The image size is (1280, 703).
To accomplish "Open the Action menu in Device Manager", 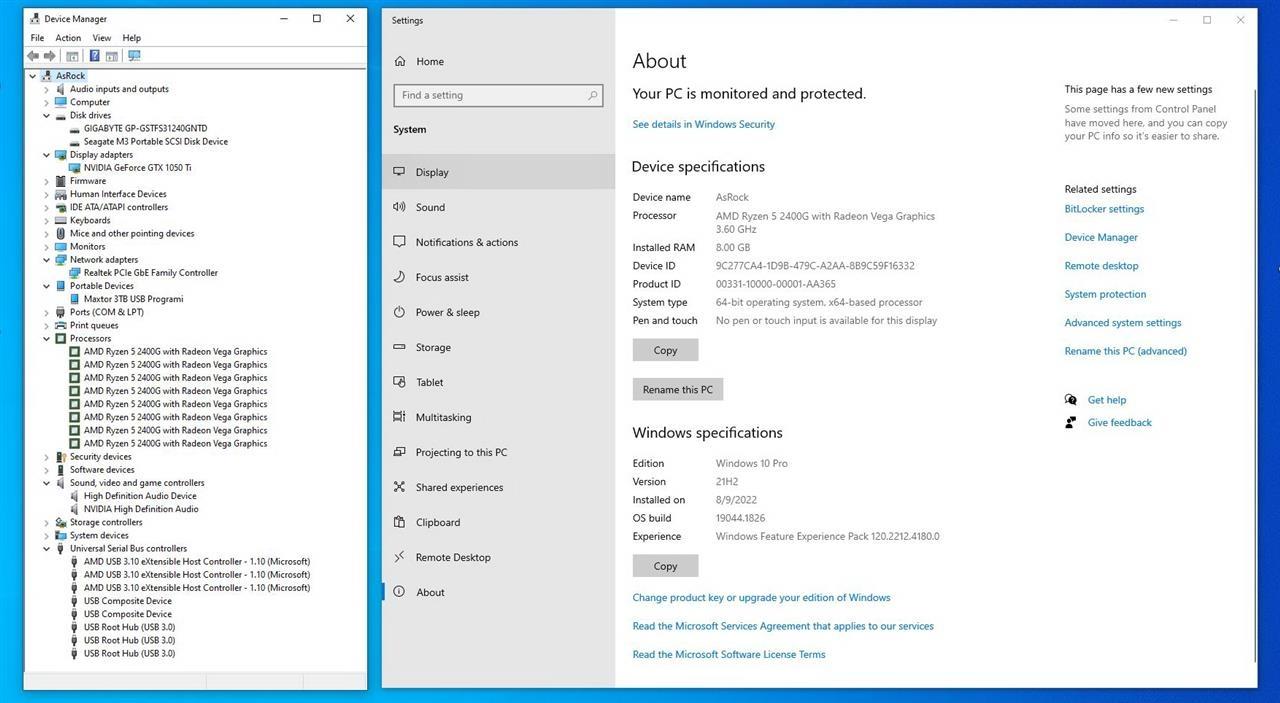I will (68, 38).
